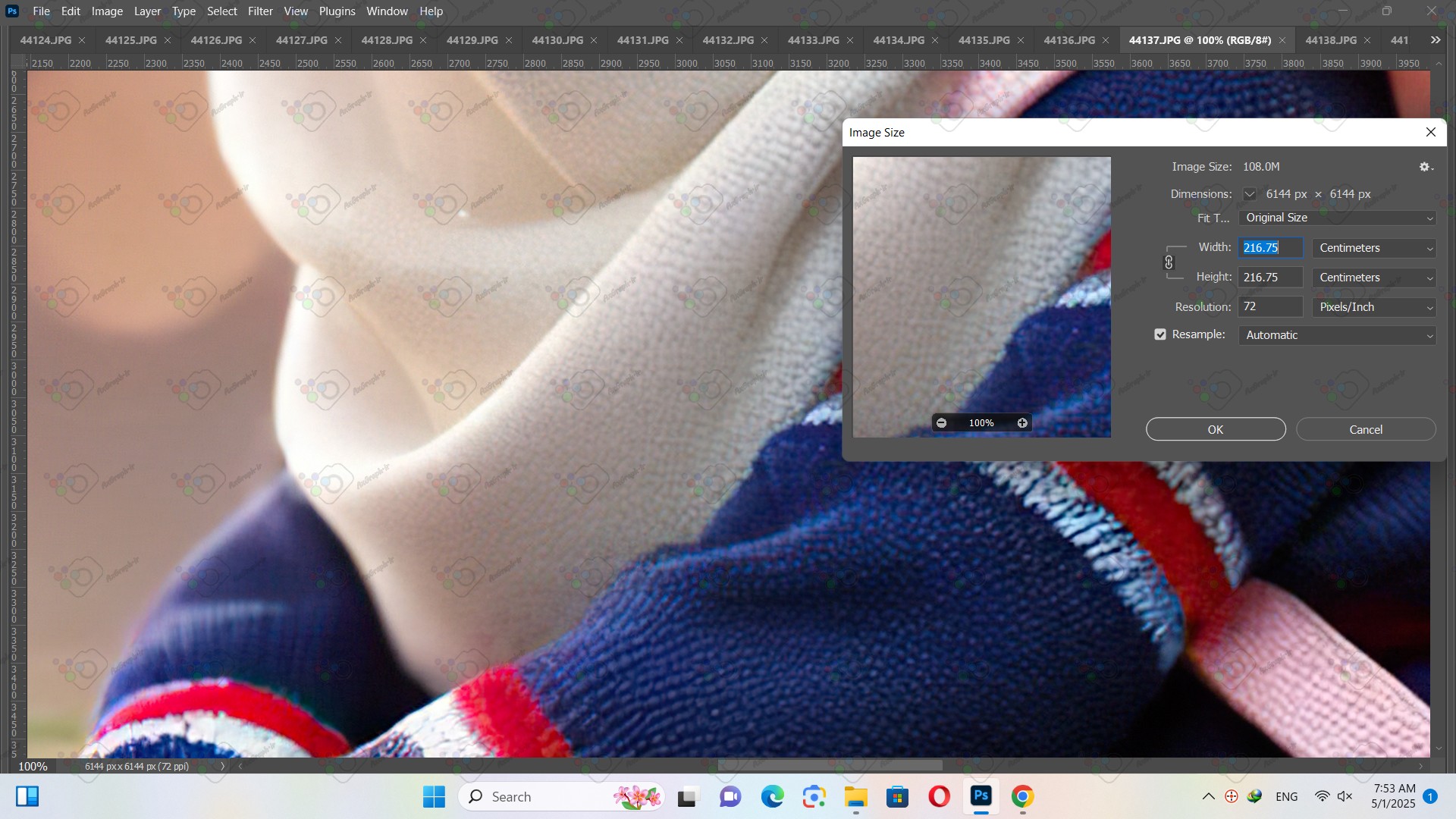Open the Width units Centimeters dropdown

(x=1374, y=248)
